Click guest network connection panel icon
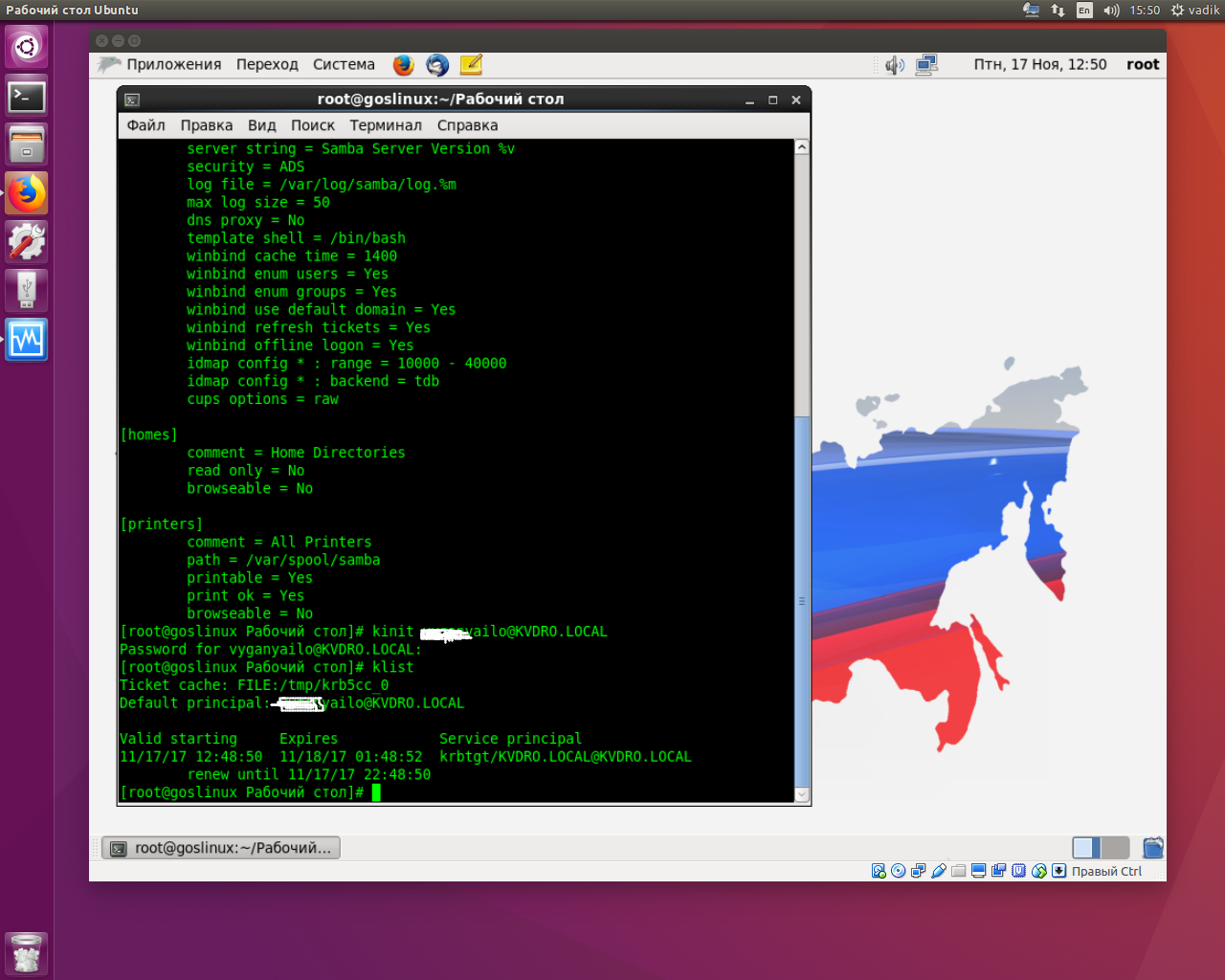1225x980 pixels. (926, 65)
